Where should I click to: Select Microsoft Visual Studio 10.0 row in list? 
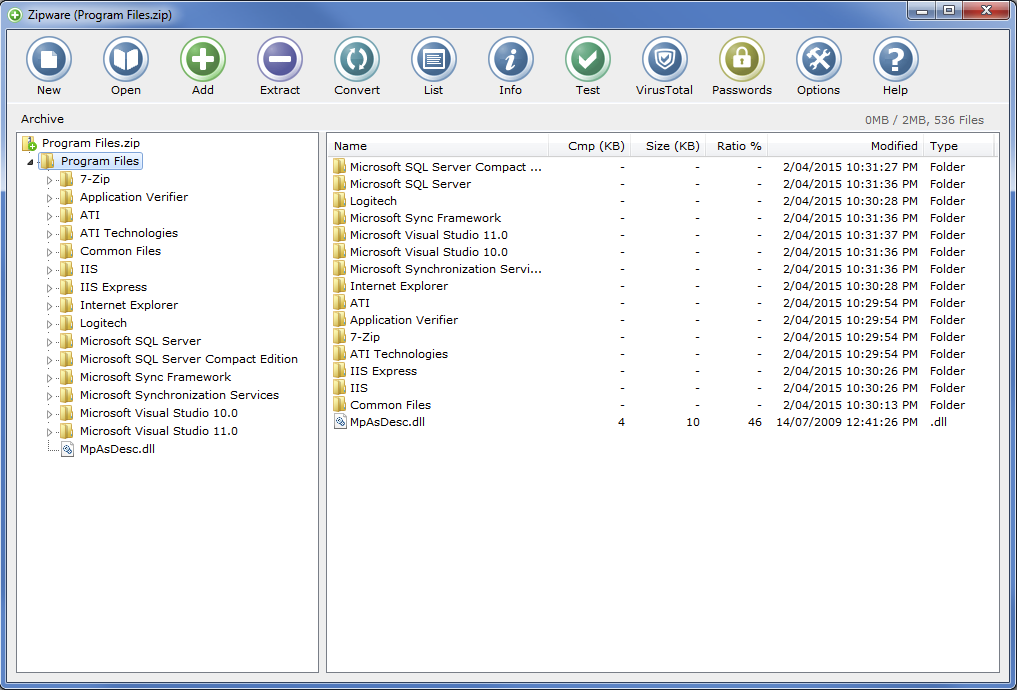(x=661, y=252)
